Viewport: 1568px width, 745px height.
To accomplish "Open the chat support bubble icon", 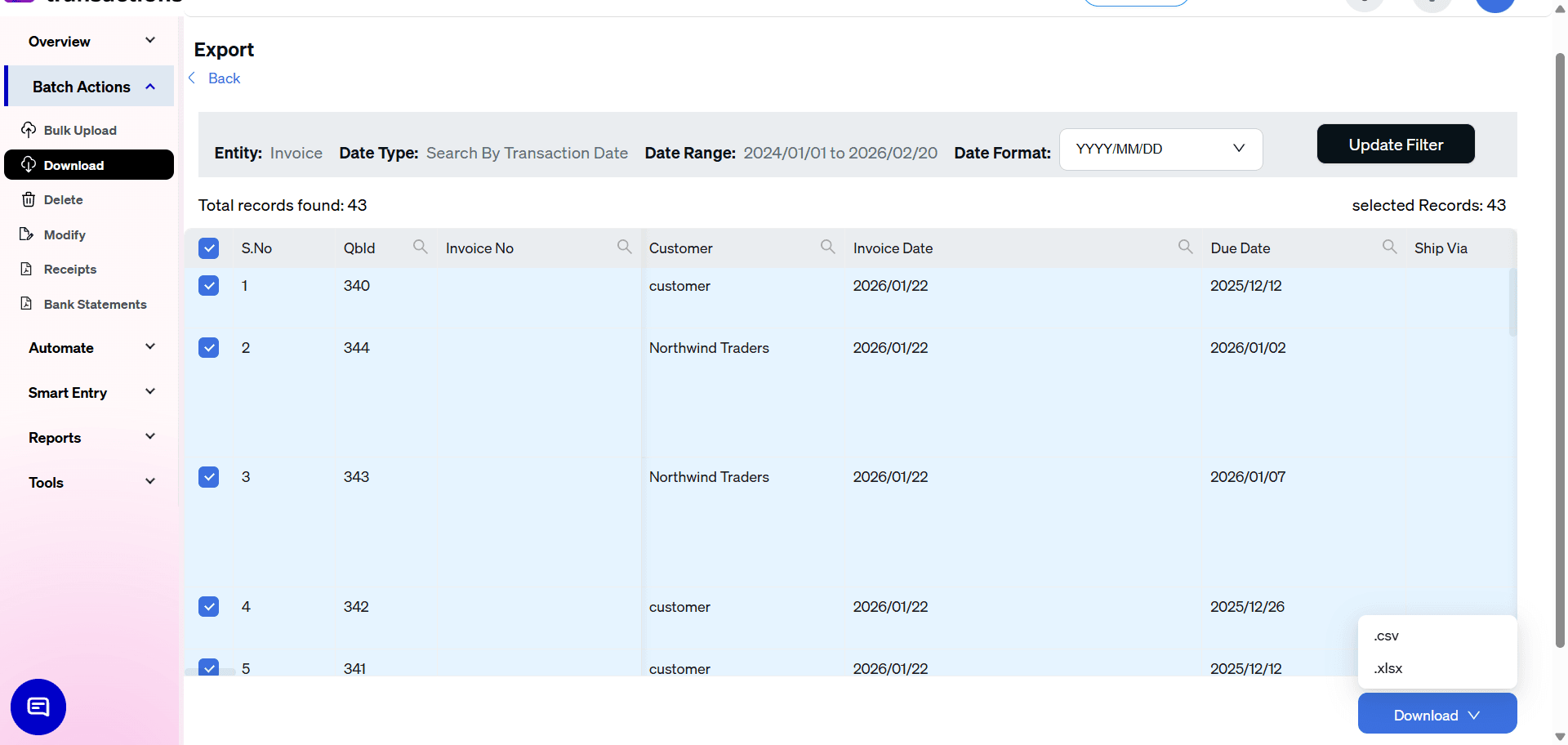I will click(x=38, y=707).
